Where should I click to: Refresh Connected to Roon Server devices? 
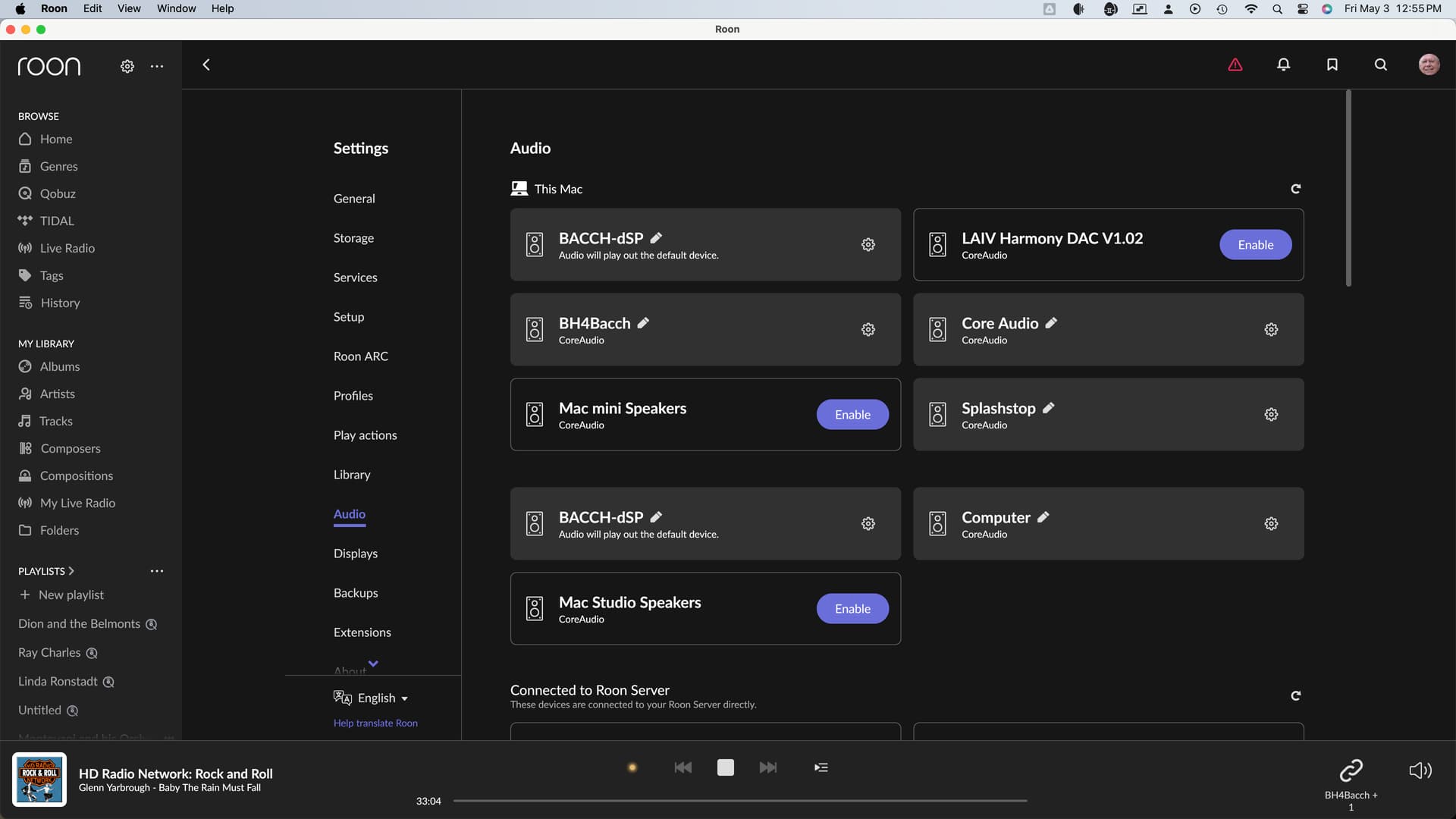pyautogui.click(x=1296, y=695)
